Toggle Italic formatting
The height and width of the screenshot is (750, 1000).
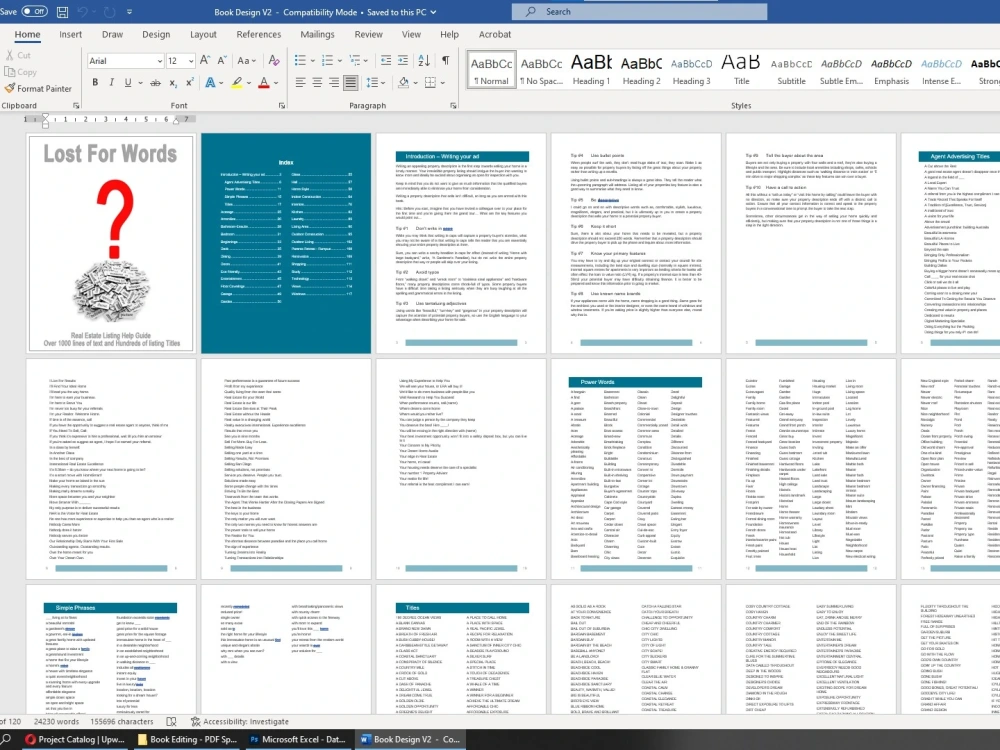pyautogui.click(x=112, y=82)
